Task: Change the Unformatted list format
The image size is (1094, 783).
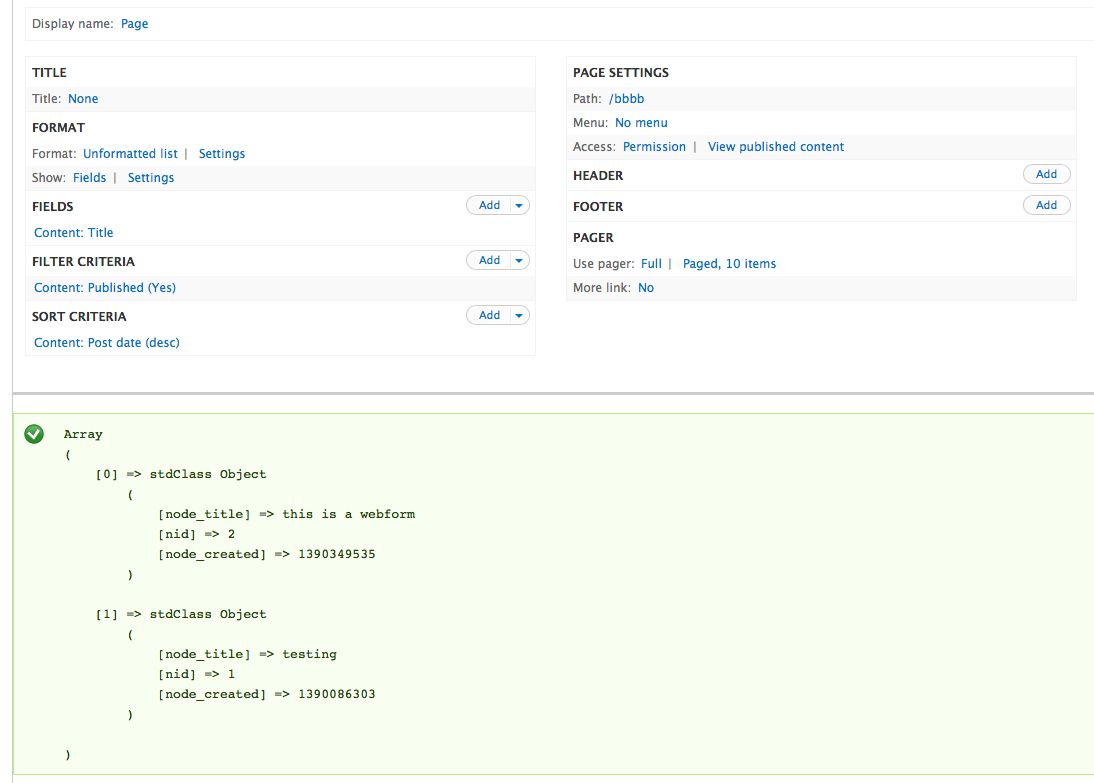Action: 130,154
